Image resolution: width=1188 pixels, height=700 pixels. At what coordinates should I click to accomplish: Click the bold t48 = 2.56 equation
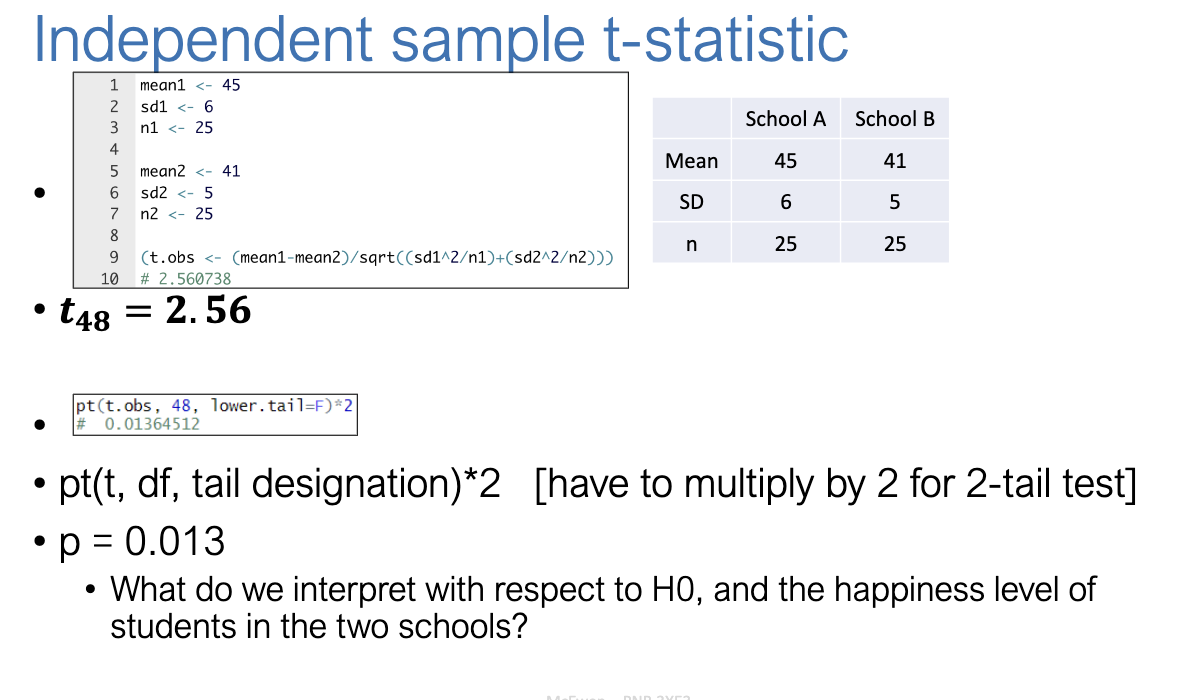pos(156,312)
